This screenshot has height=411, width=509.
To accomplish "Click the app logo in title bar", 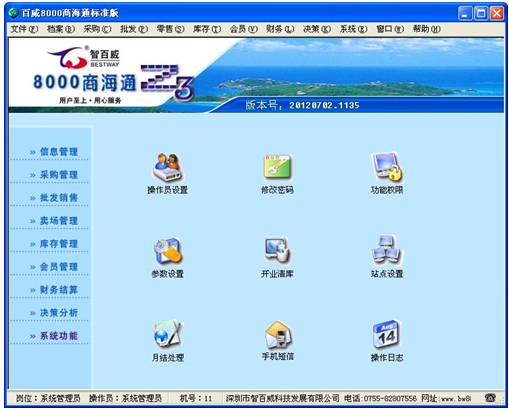I will [13, 13].
